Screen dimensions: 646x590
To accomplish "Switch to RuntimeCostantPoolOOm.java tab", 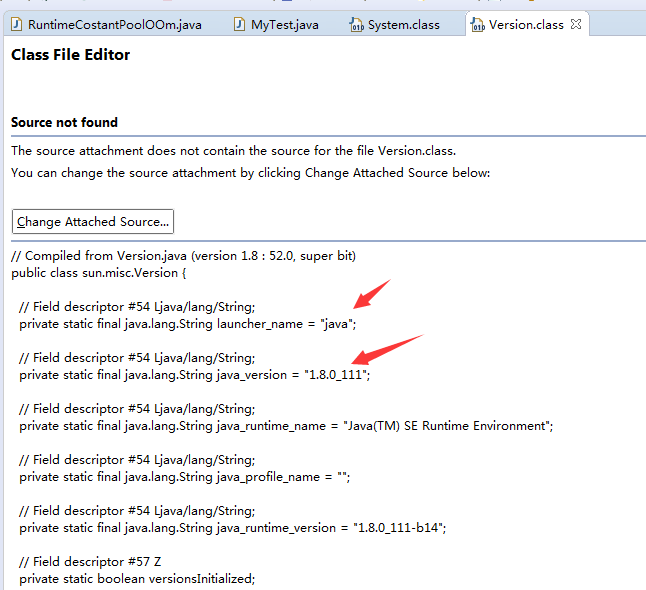I will click(x=106, y=25).
